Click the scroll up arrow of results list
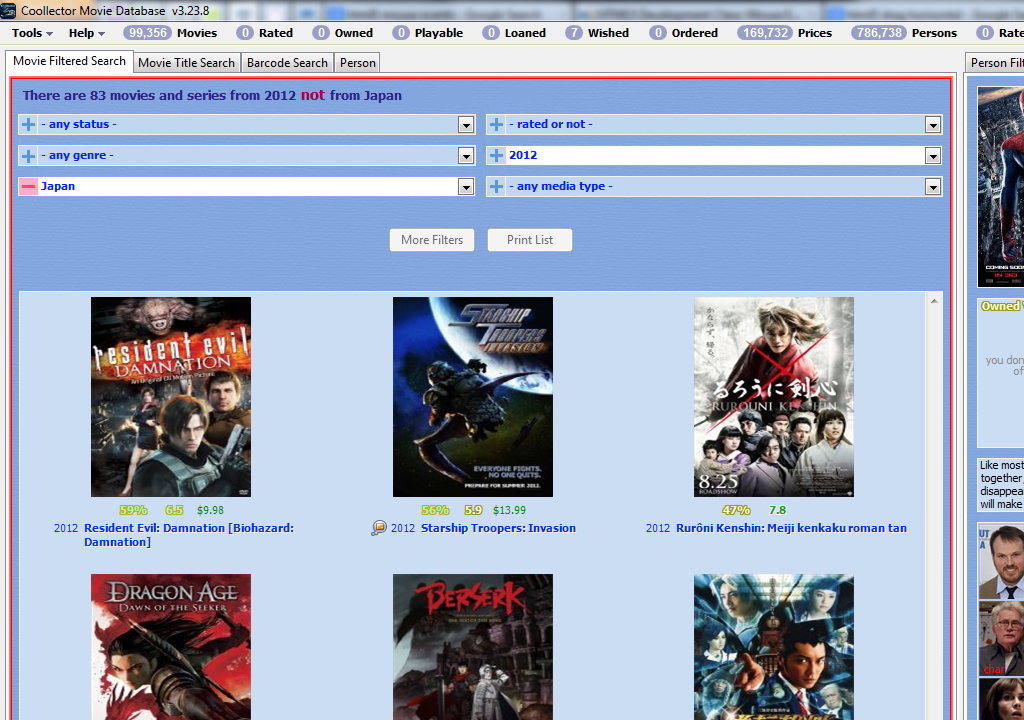The width and height of the screenshot is (1024, 720). pyautogui.click(x=935, y=301)
